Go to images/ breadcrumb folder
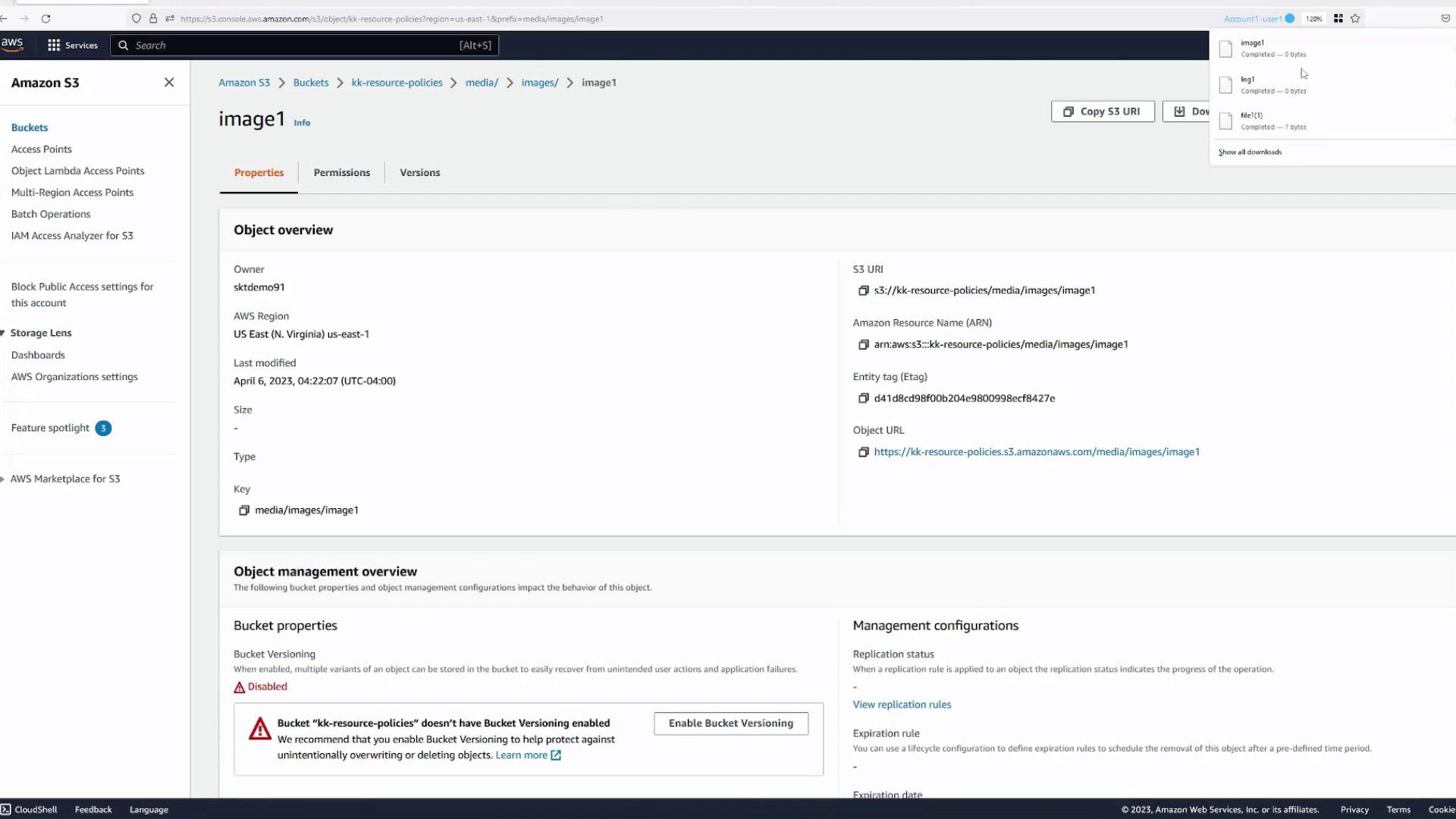This screenshot has width=1456, height=819. 540,83
